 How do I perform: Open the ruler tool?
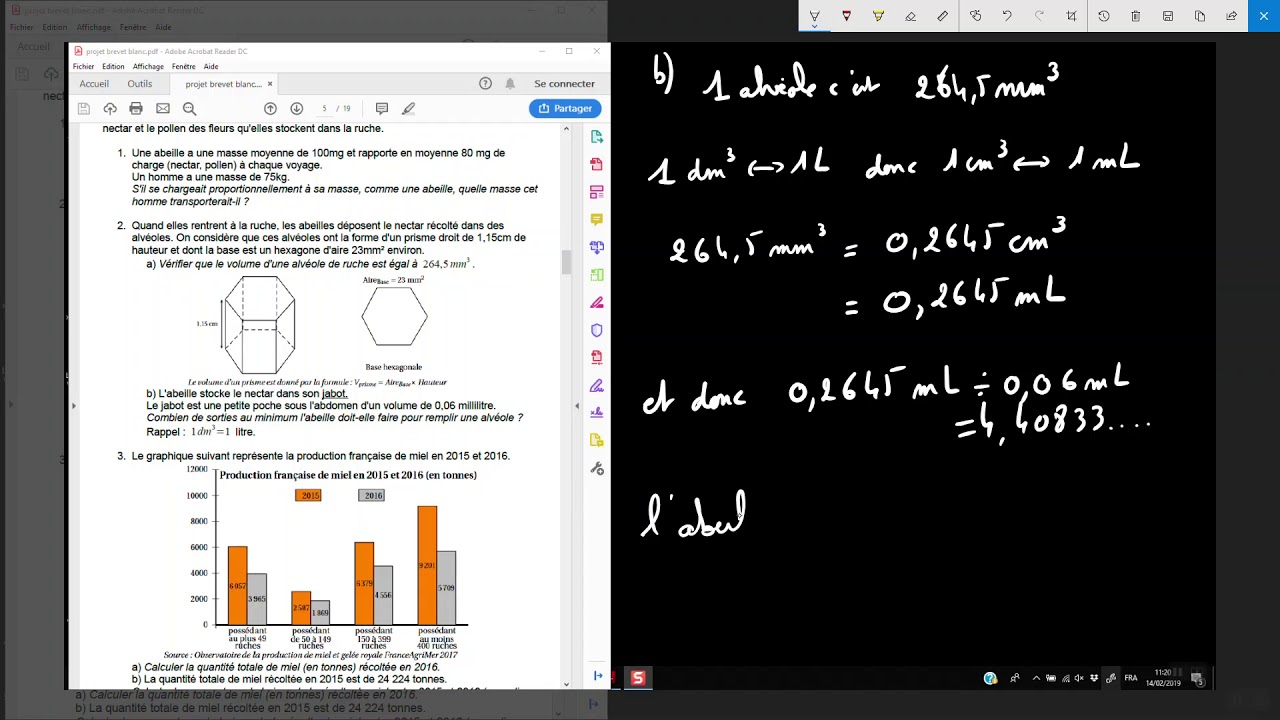[x=942, y=16]
